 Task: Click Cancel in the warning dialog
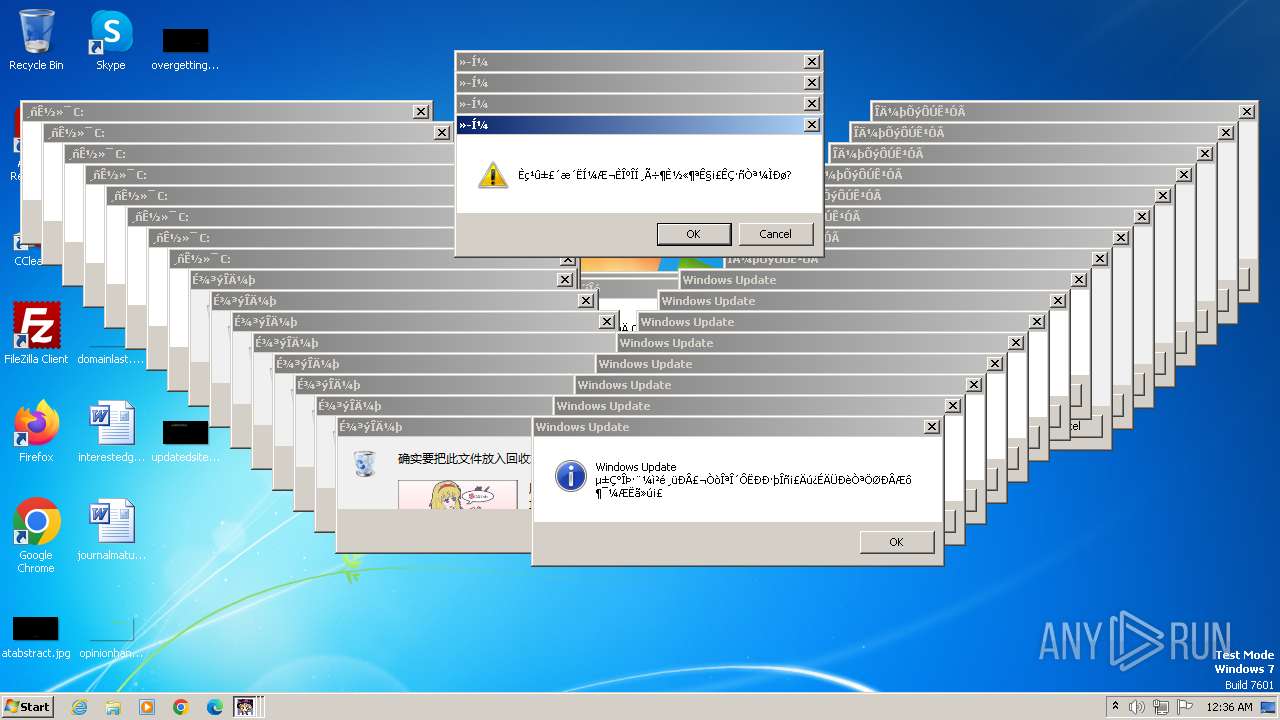[x=775, y=234]
